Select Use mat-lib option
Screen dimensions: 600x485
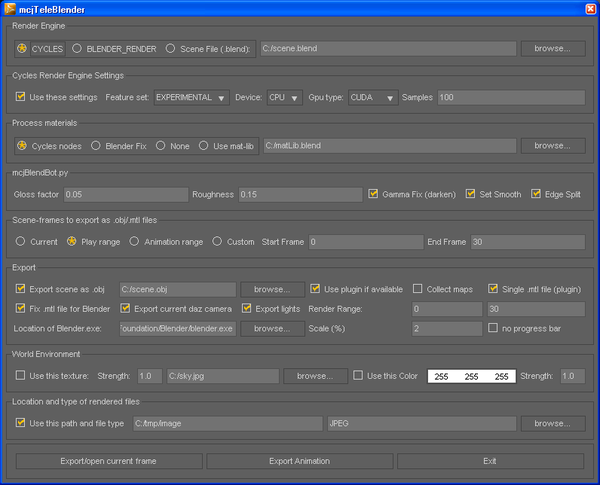pos(204,146)
